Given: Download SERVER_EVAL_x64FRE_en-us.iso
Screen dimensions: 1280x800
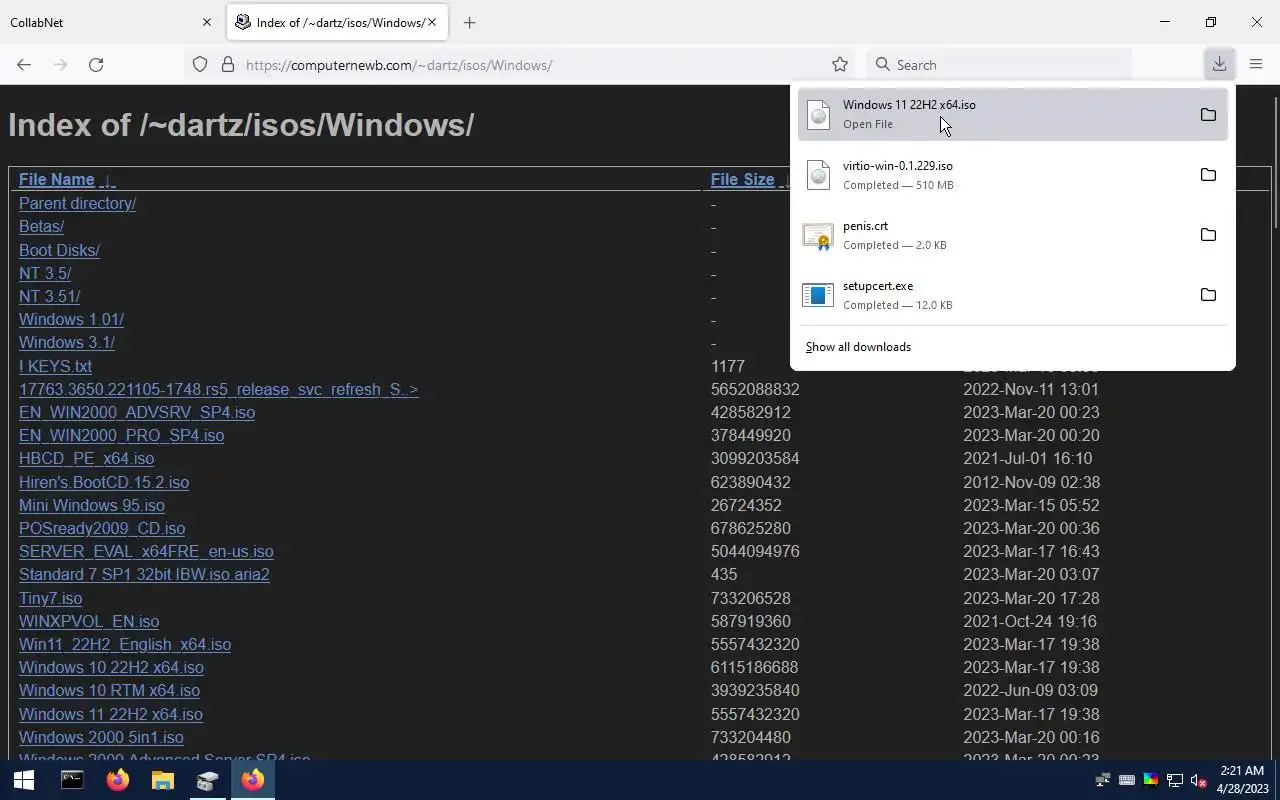Looking at the screenshot, I should click(146, 551).
